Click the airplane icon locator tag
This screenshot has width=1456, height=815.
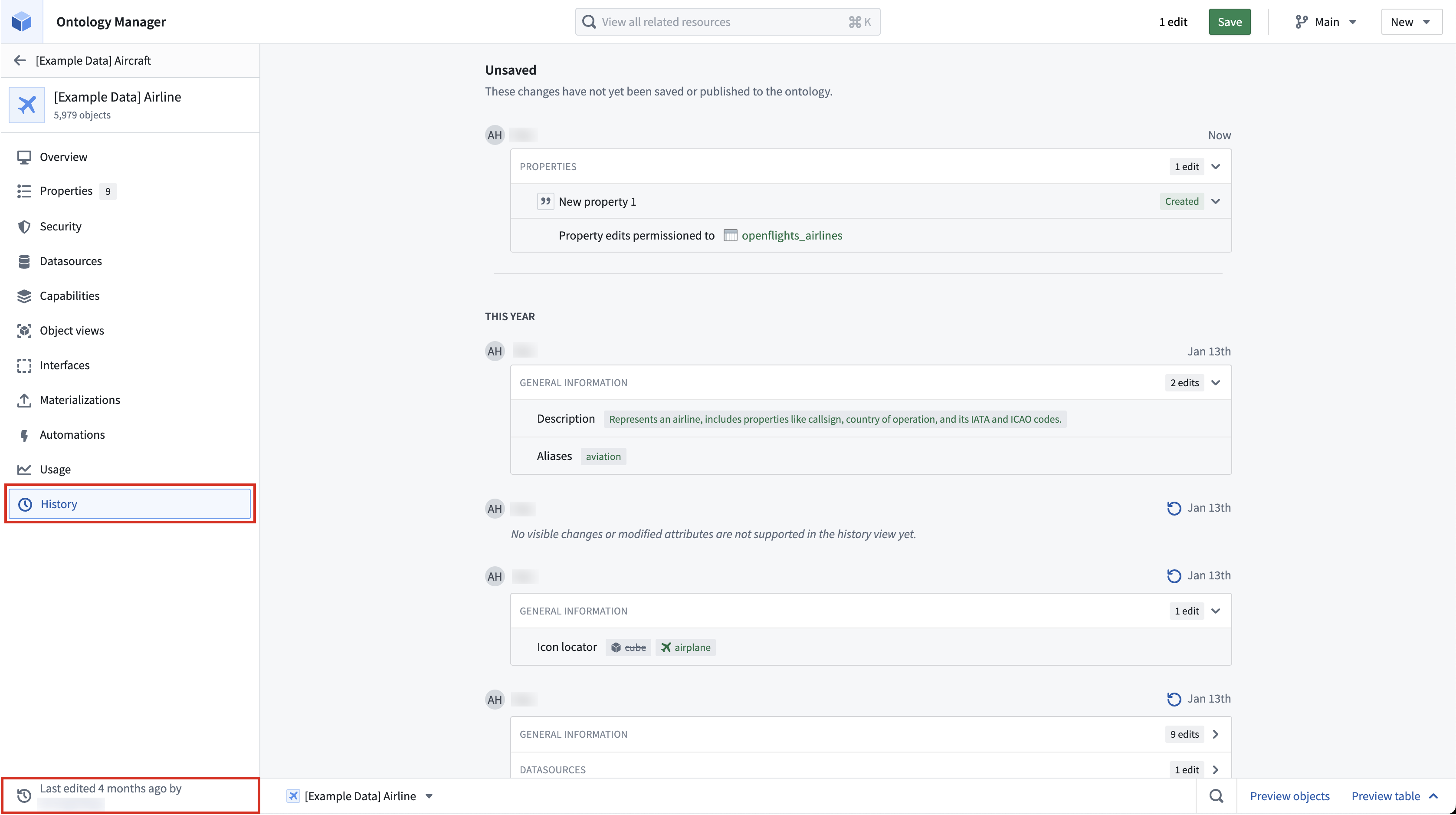coord(685,647)
